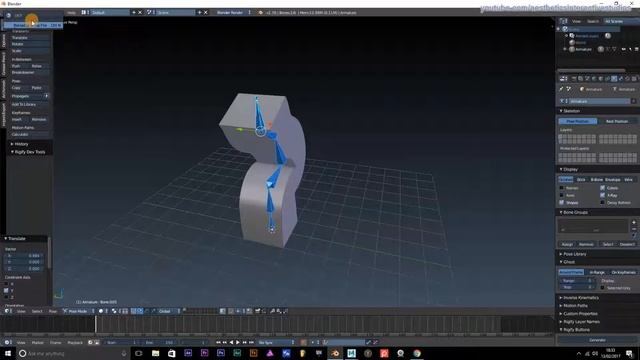
Task: Toggle the 3D manipulator widget icon
Action: tap(133, 311)
